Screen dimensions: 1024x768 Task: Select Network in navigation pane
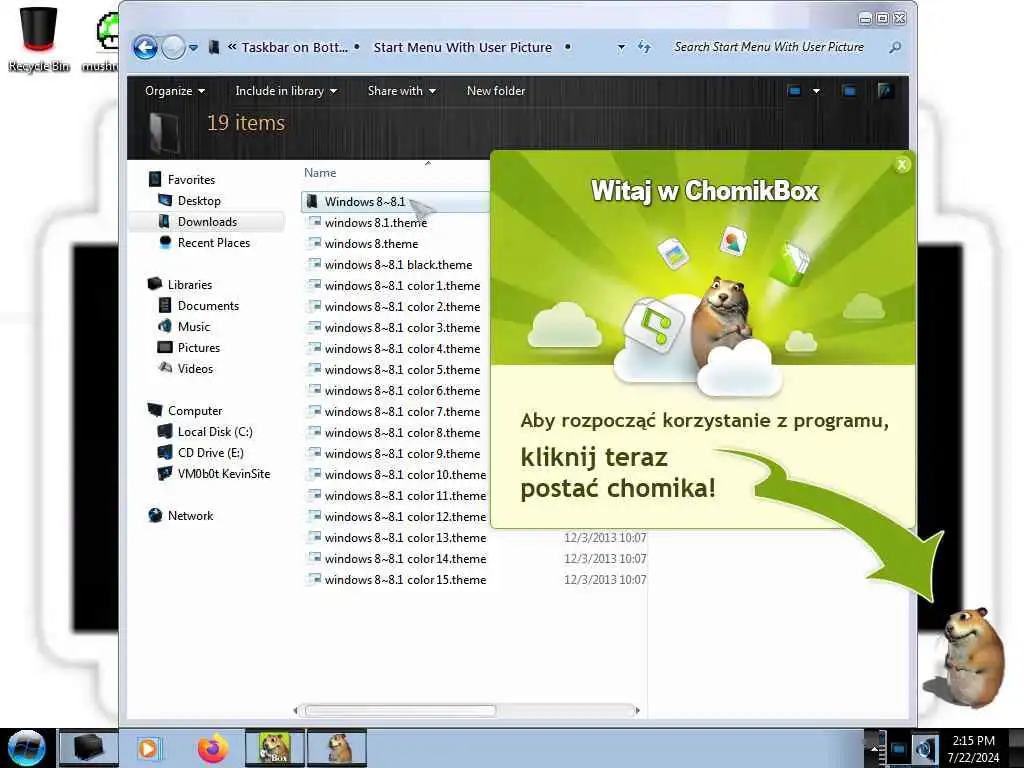pos(190,515)
